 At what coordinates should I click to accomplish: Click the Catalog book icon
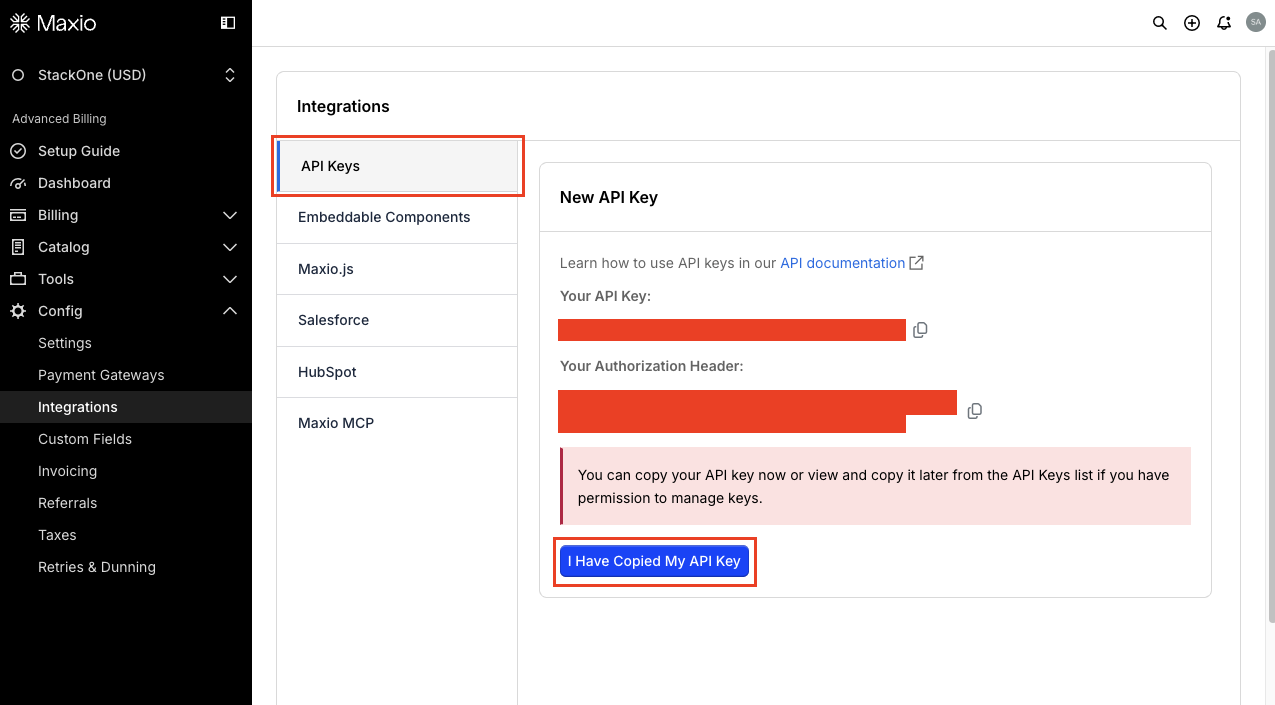[18, 247]
